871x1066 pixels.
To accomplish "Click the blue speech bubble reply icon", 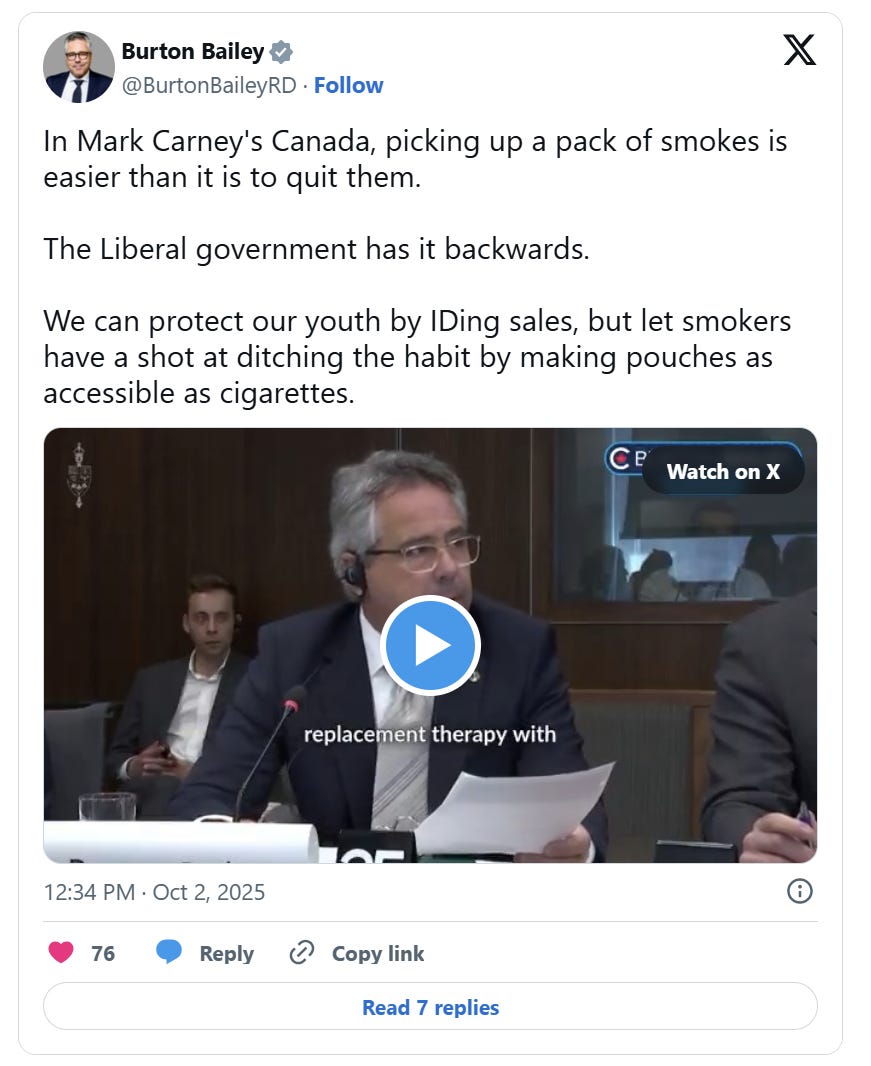I will pyautogui.click(x=169, y=952).
